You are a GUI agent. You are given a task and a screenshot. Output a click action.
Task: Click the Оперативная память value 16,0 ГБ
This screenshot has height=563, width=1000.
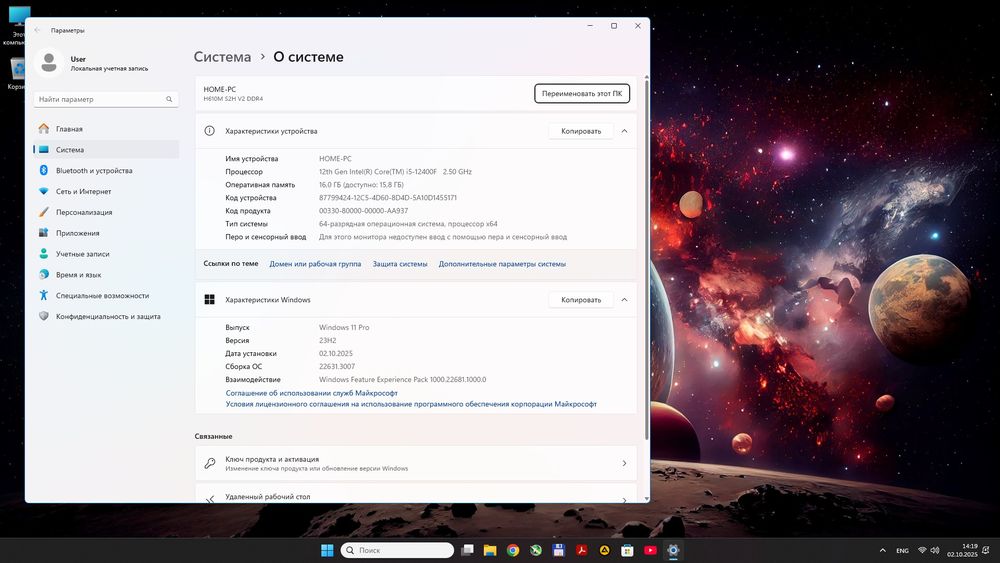pos(361,185)
